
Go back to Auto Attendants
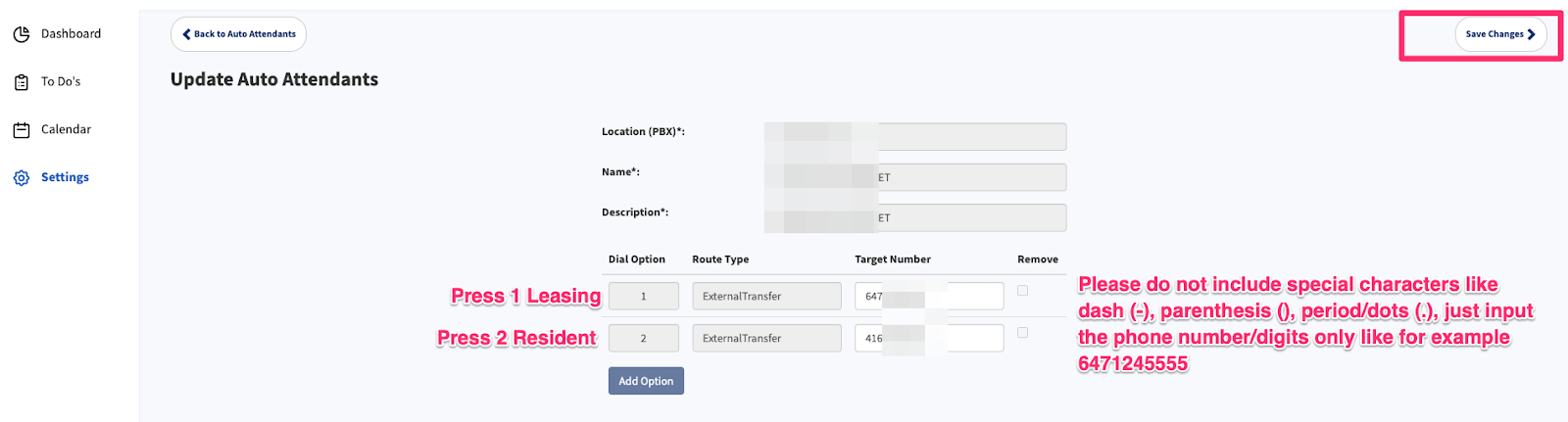(239, 34)
